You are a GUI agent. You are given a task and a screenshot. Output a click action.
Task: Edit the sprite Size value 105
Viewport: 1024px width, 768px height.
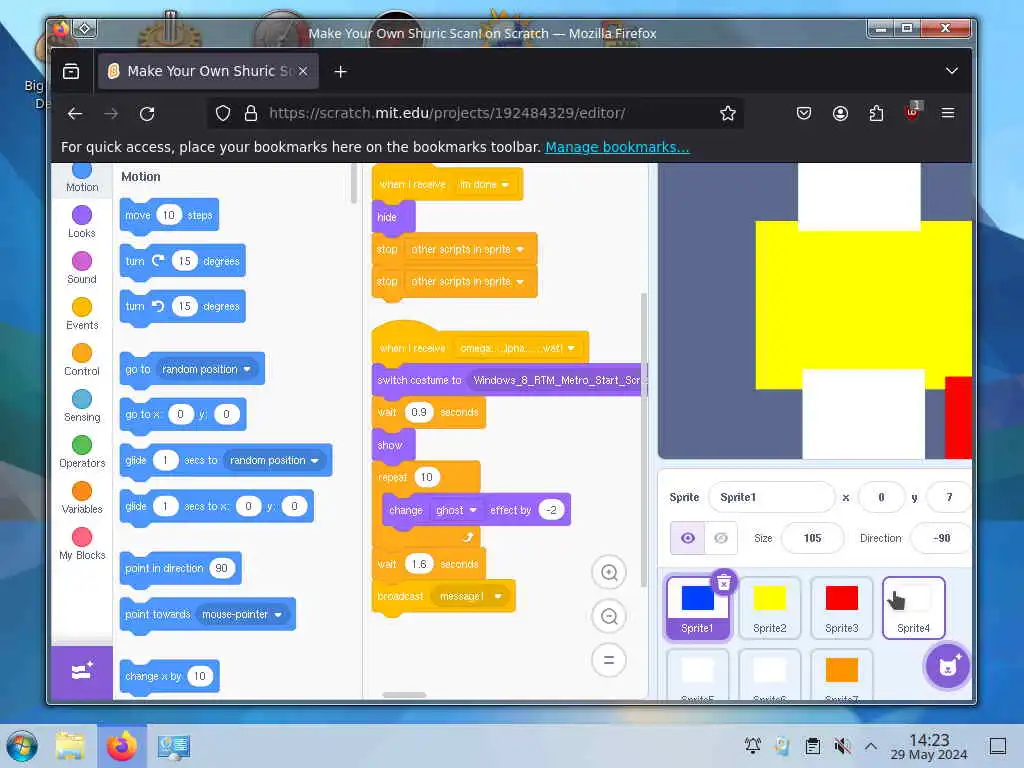pos(812,538)
